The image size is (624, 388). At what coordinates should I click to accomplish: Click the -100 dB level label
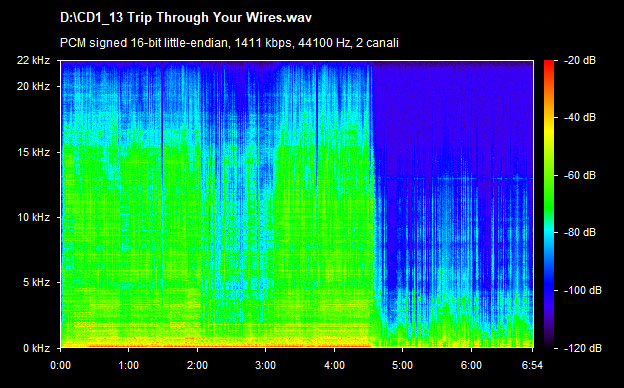click(x=583, y=291)
